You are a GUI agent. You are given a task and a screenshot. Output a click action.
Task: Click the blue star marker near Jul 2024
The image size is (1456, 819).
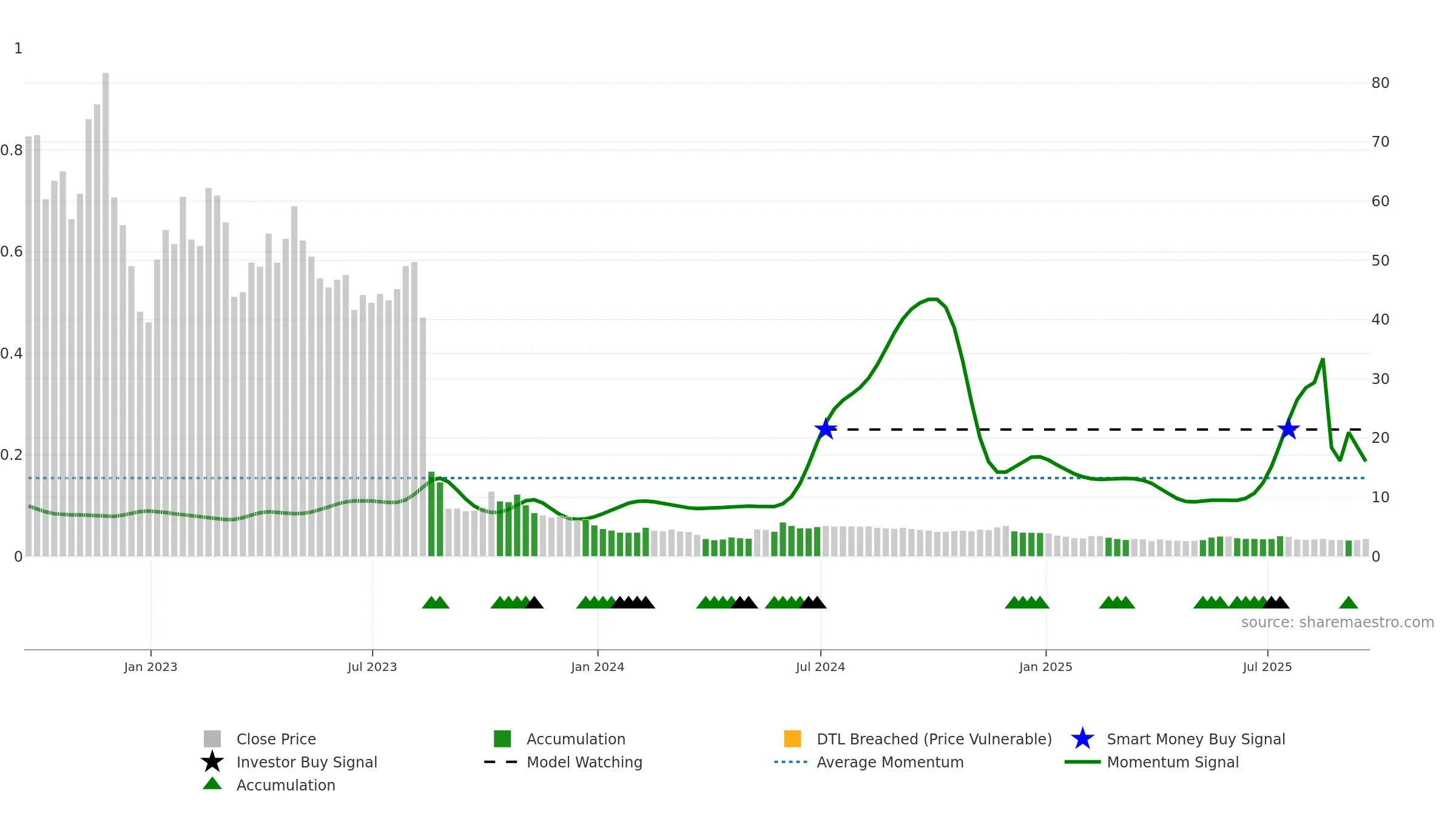click(826, 430)
